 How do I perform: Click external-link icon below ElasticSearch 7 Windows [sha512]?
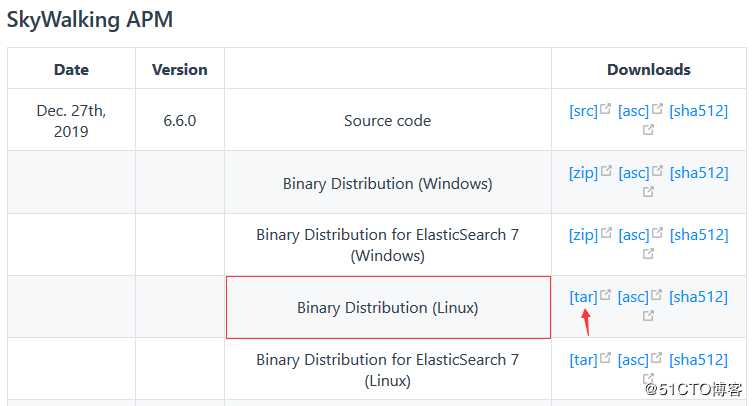pyautogui.click(x=648, y=254)
